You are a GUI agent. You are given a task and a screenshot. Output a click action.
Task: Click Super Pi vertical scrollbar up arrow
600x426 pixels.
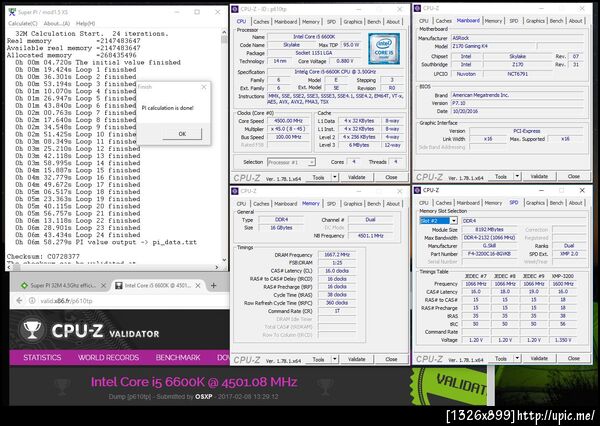pos(224,33)
